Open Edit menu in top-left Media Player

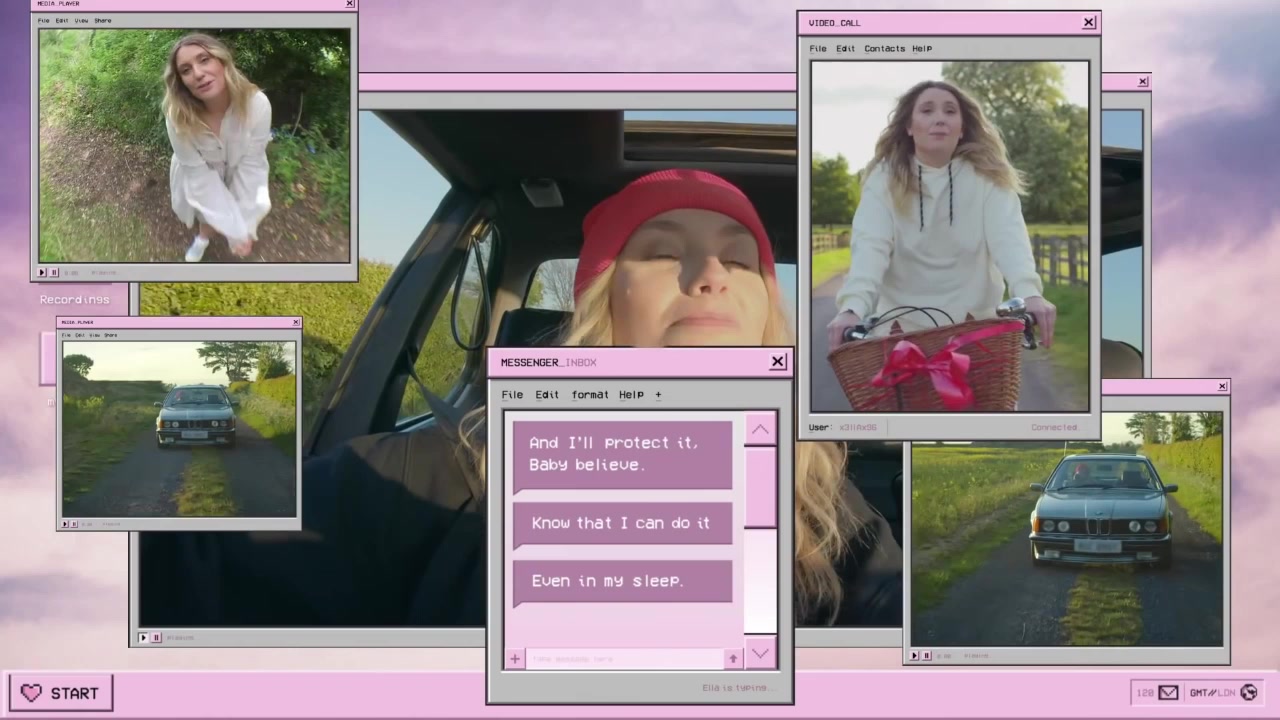[62, 20]
